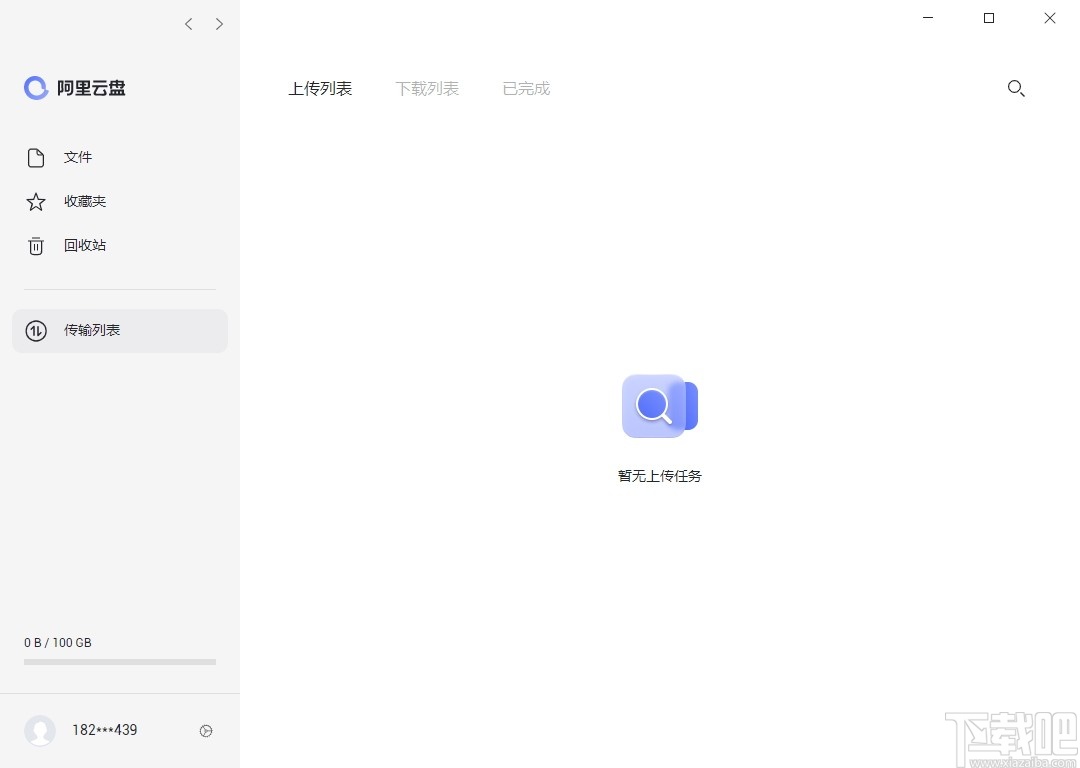Viewport: 1080px width, 768px height.
Task: Click the forward navigation arrow
Action: click(219, 24)
